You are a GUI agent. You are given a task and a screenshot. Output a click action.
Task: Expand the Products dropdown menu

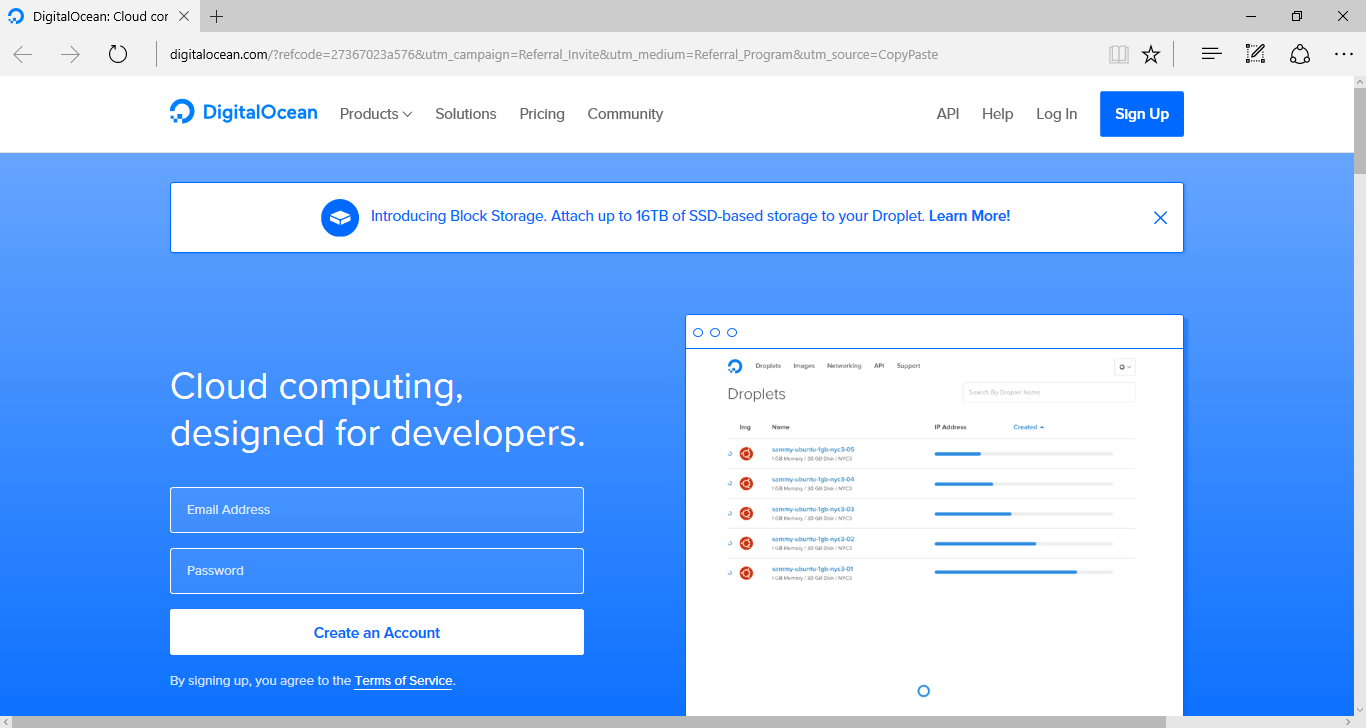pyautogui.click(x=376, y=114)
